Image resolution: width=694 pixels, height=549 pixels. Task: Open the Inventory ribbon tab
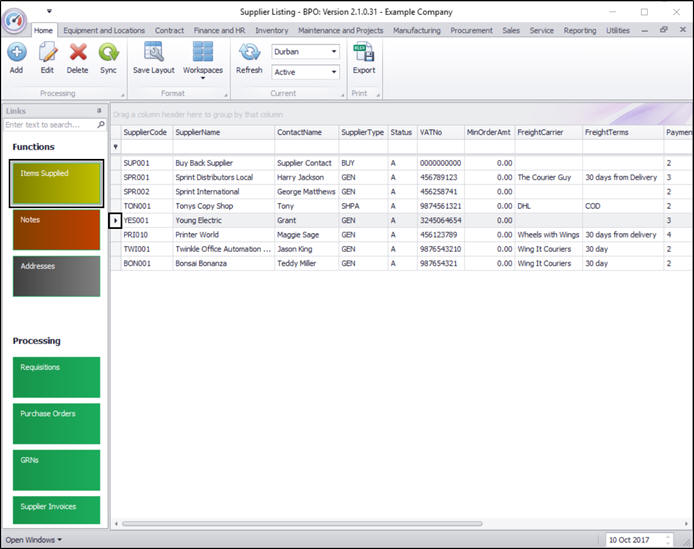pos(271,31)
